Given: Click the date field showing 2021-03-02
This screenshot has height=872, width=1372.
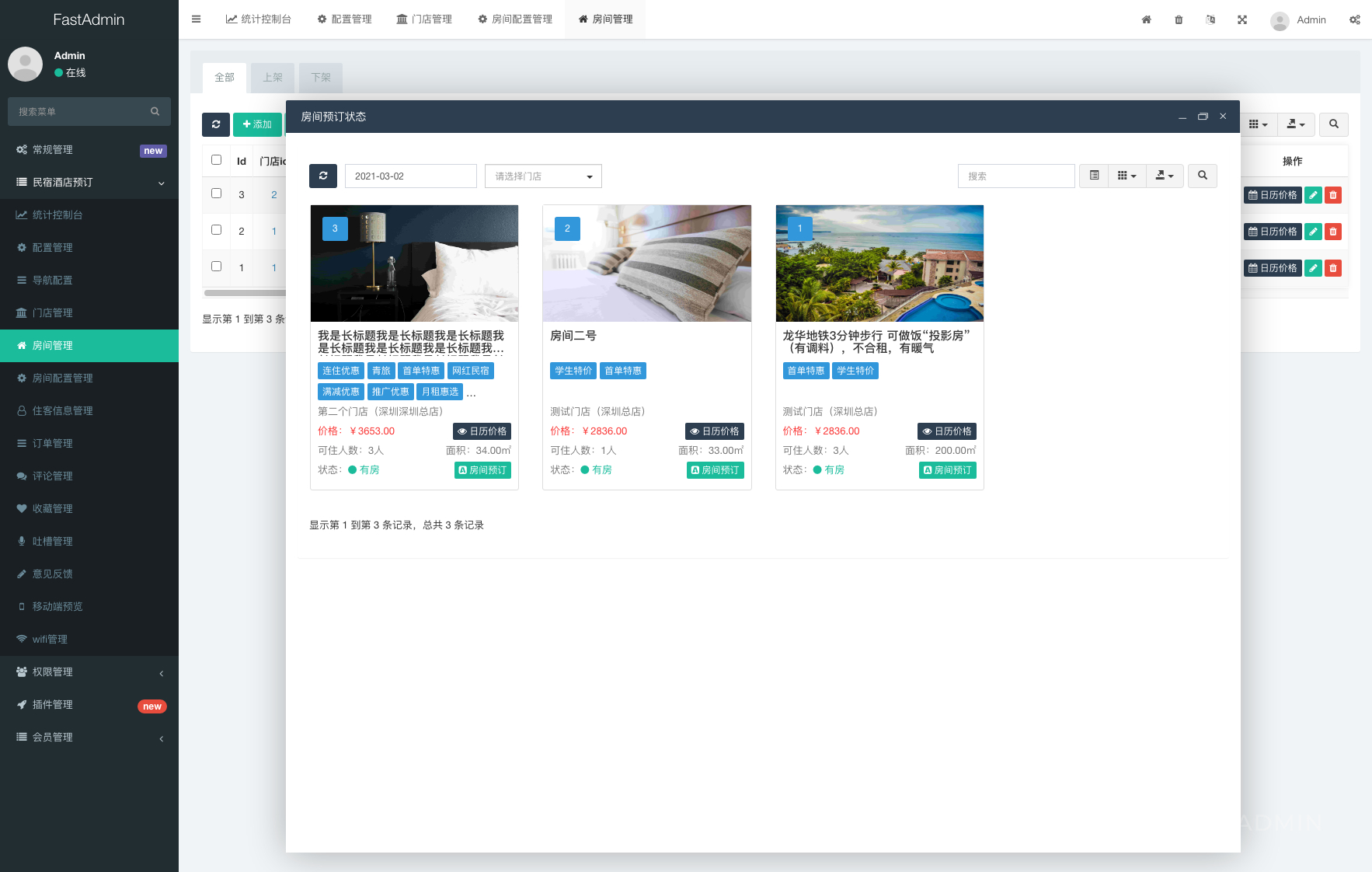Looking at the screenshot, I should click(410, 176).
